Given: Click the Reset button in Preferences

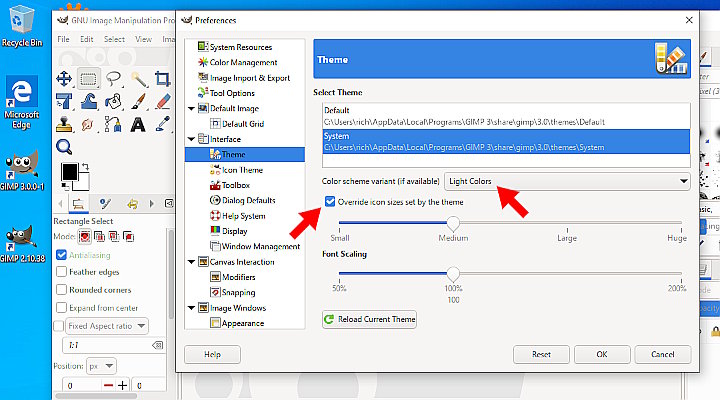Looking at the screenshot, I should 541,355.
